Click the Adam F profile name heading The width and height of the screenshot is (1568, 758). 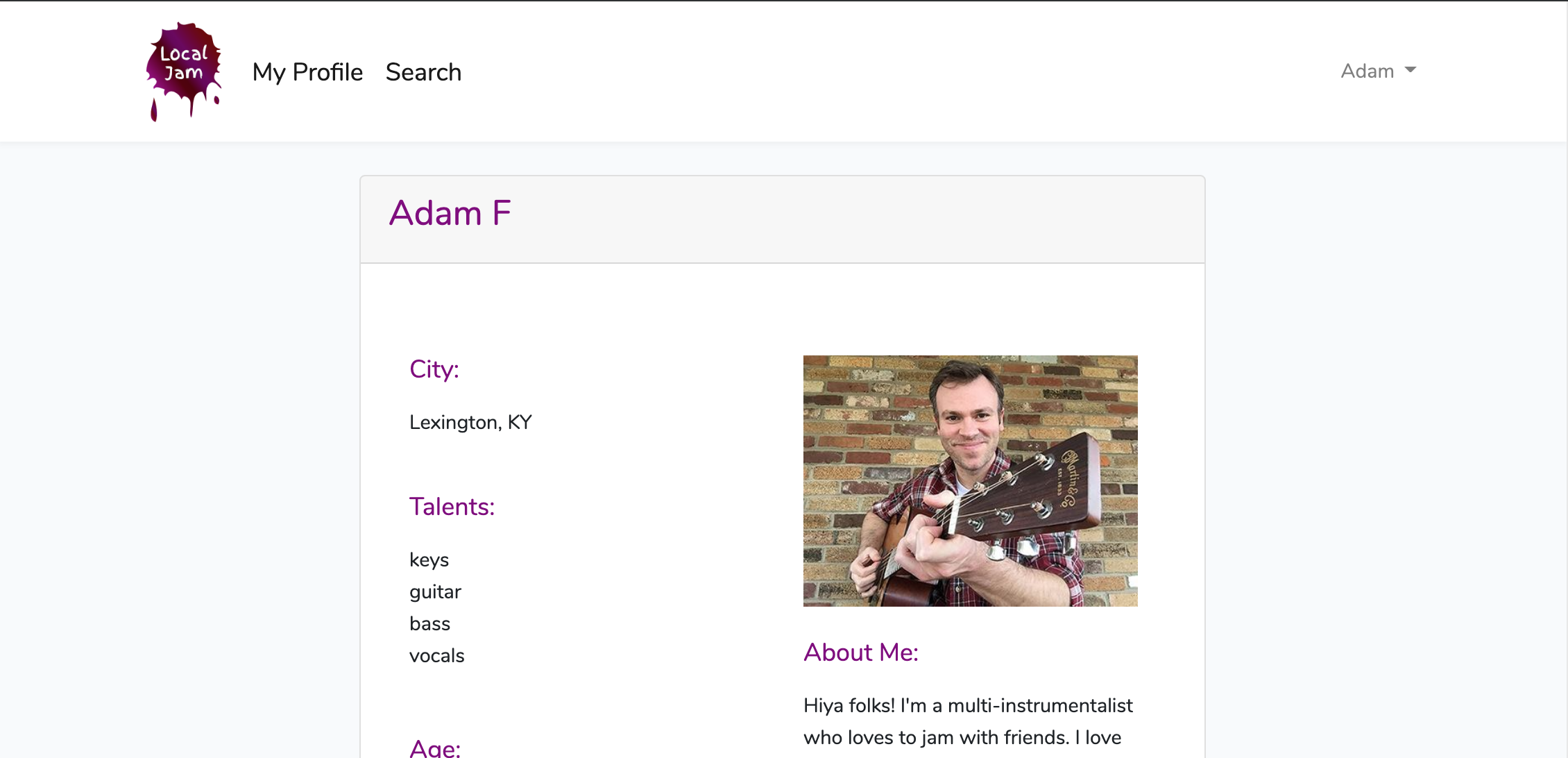tap(450, 213)
